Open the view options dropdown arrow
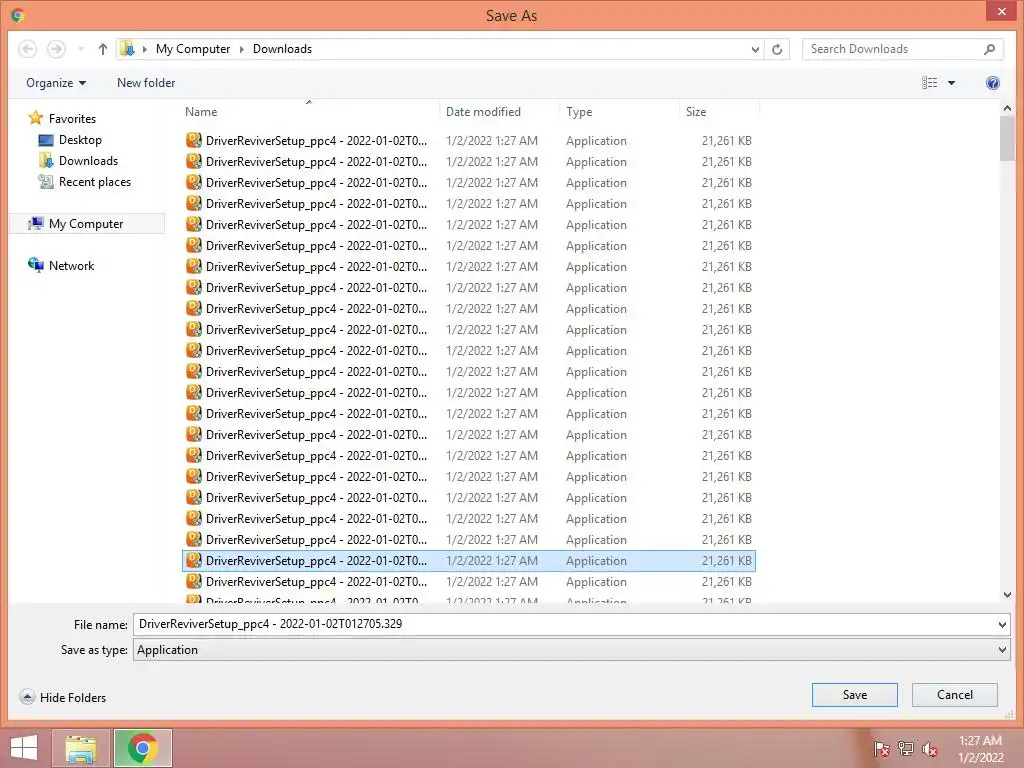The height and width of the screenshot is (768, 1024). click(x=952, y=83)
